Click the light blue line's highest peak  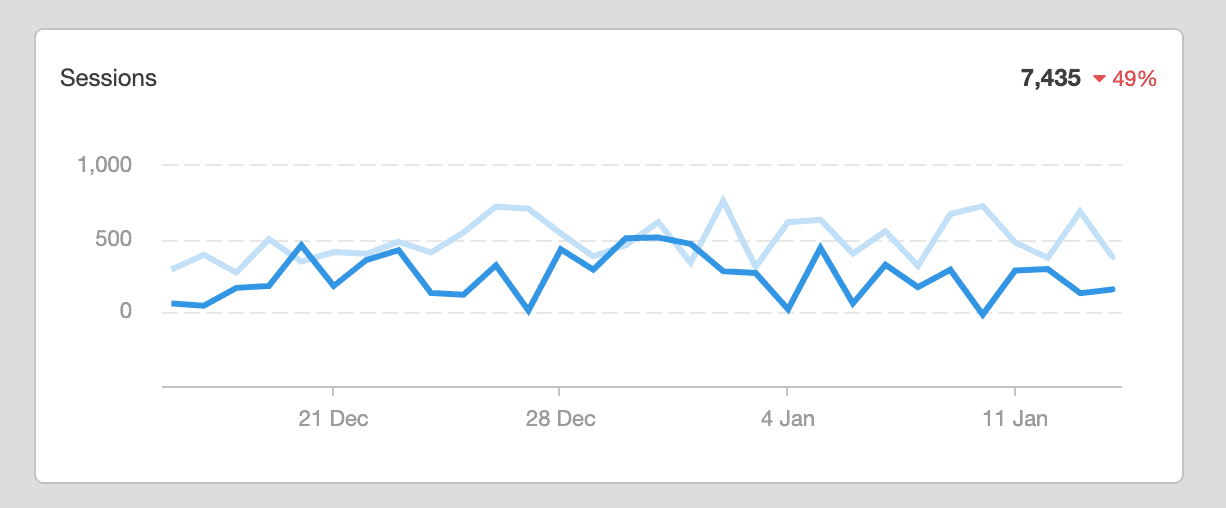(x=723, y=200)
